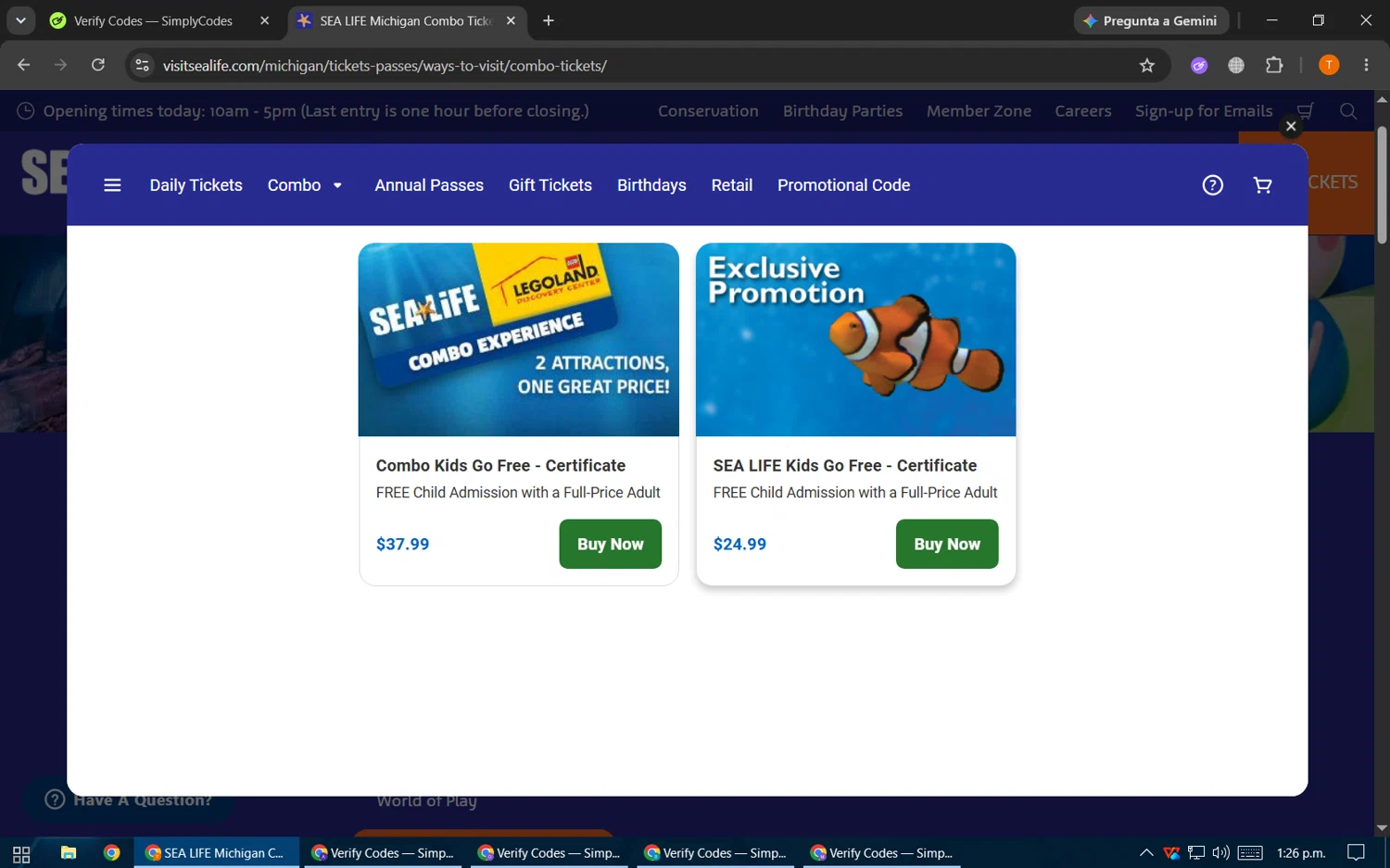Open Member Zone link

[x=979, y=111]
